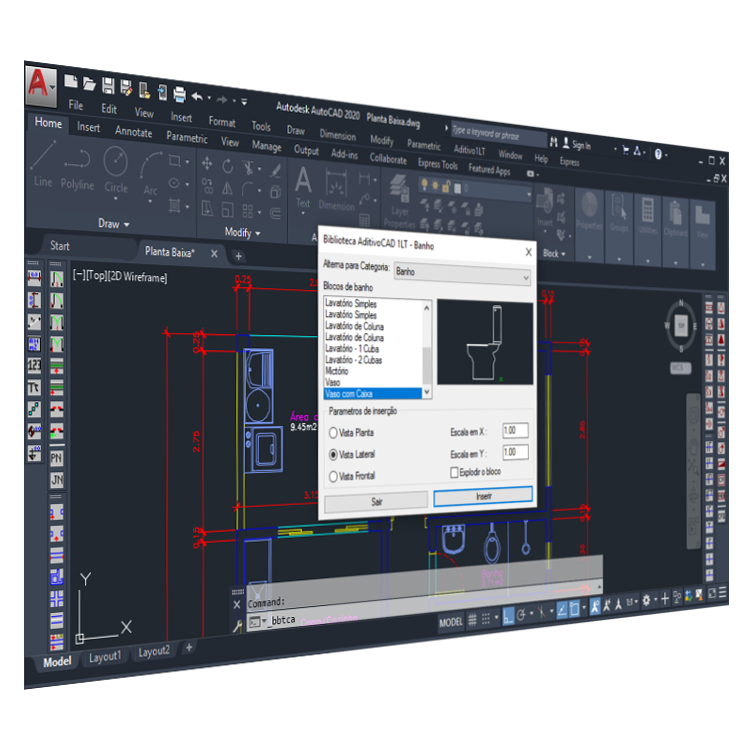The height and width of the screenshot is (750, 750).
Task: Toggle Ortho mode in status bar
Action: [508, 615]
